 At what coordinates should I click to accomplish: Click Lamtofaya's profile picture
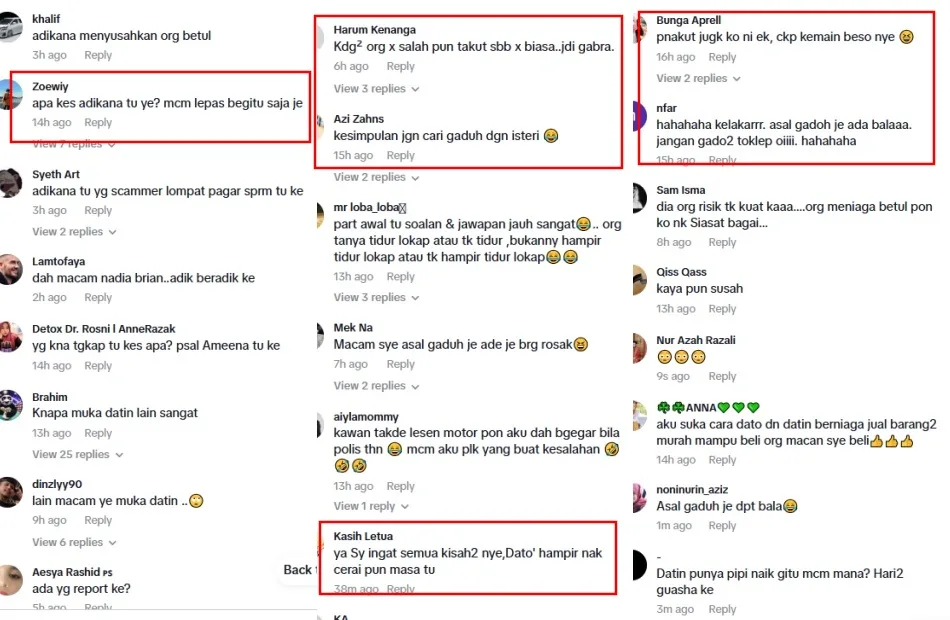(x=10, y=270)
